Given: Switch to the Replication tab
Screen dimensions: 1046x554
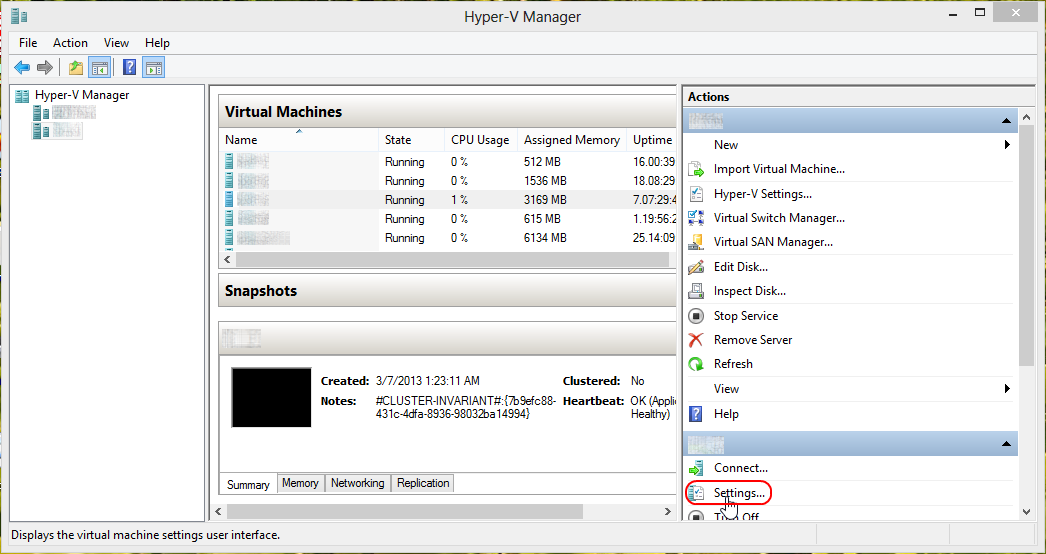Looking at the screenshot, I should (423, 483).
